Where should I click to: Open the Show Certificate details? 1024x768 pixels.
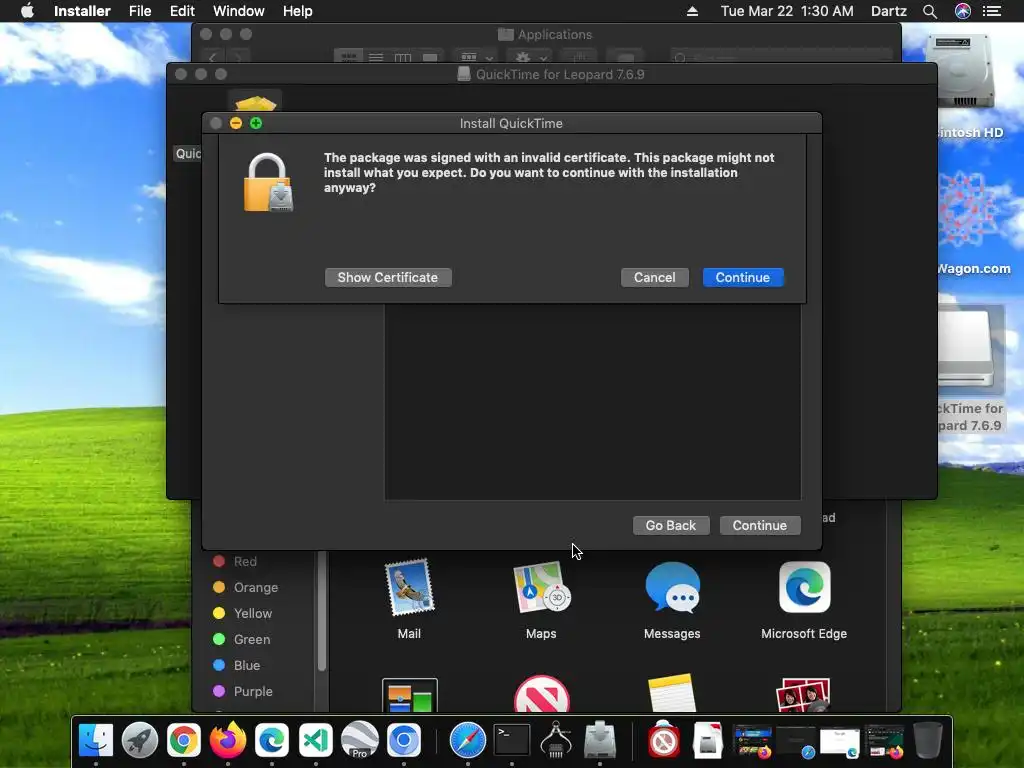point(387,278)
